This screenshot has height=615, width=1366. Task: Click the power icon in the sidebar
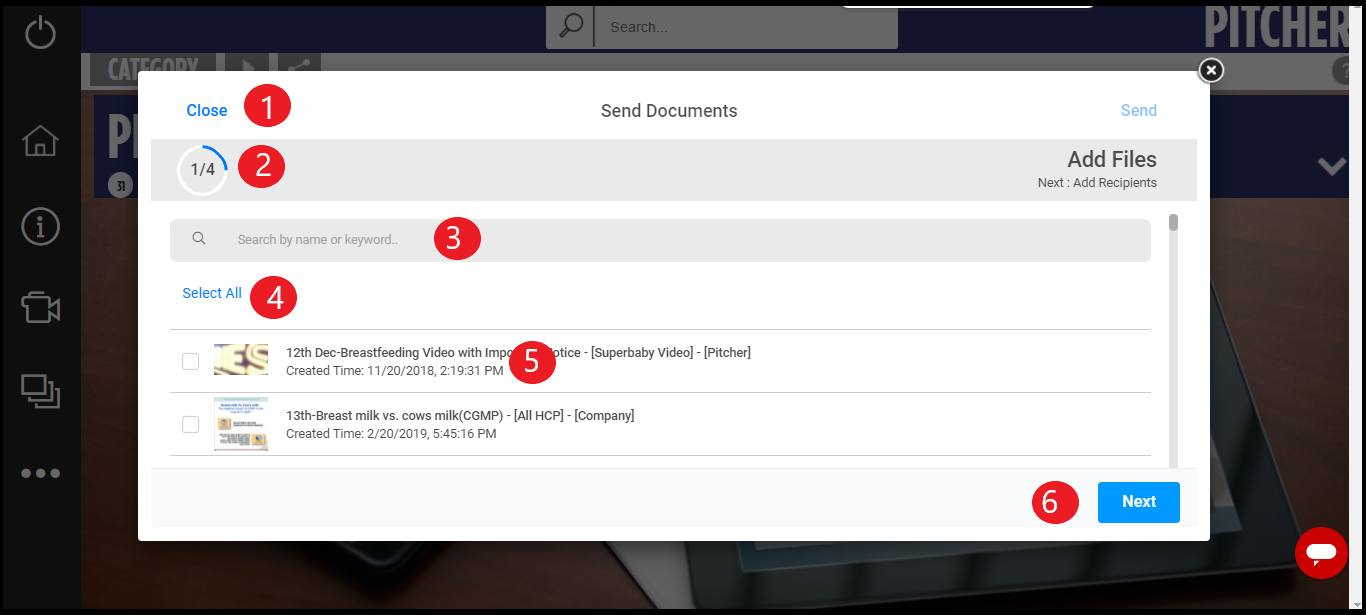click(x=40, y=33)
